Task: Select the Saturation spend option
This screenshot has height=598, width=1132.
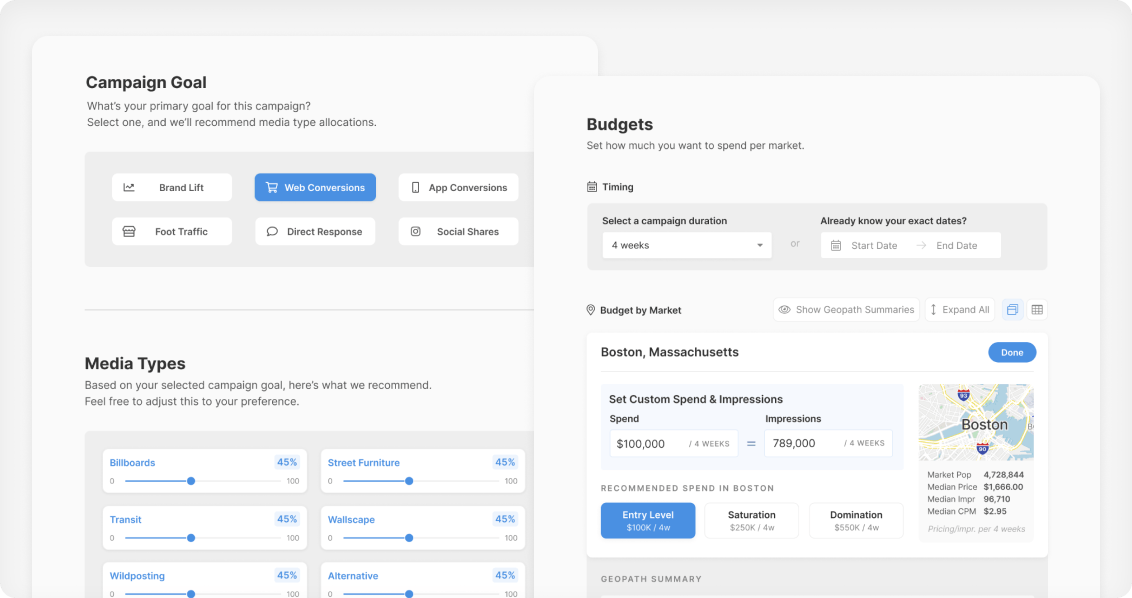Action: pos(751,521)
